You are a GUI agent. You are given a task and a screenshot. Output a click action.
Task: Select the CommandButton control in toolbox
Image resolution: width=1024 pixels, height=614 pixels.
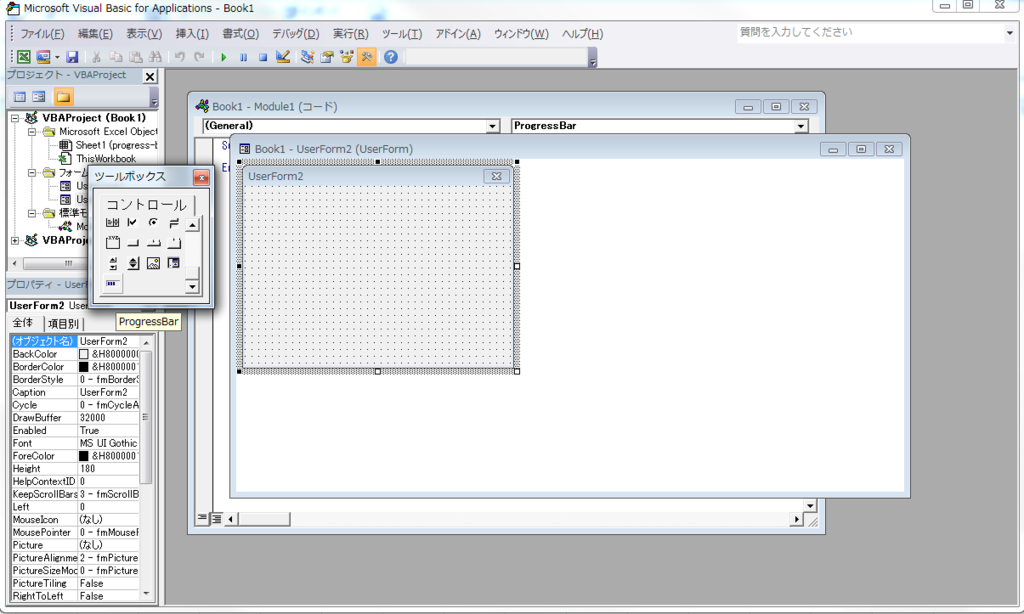point(133,243)
